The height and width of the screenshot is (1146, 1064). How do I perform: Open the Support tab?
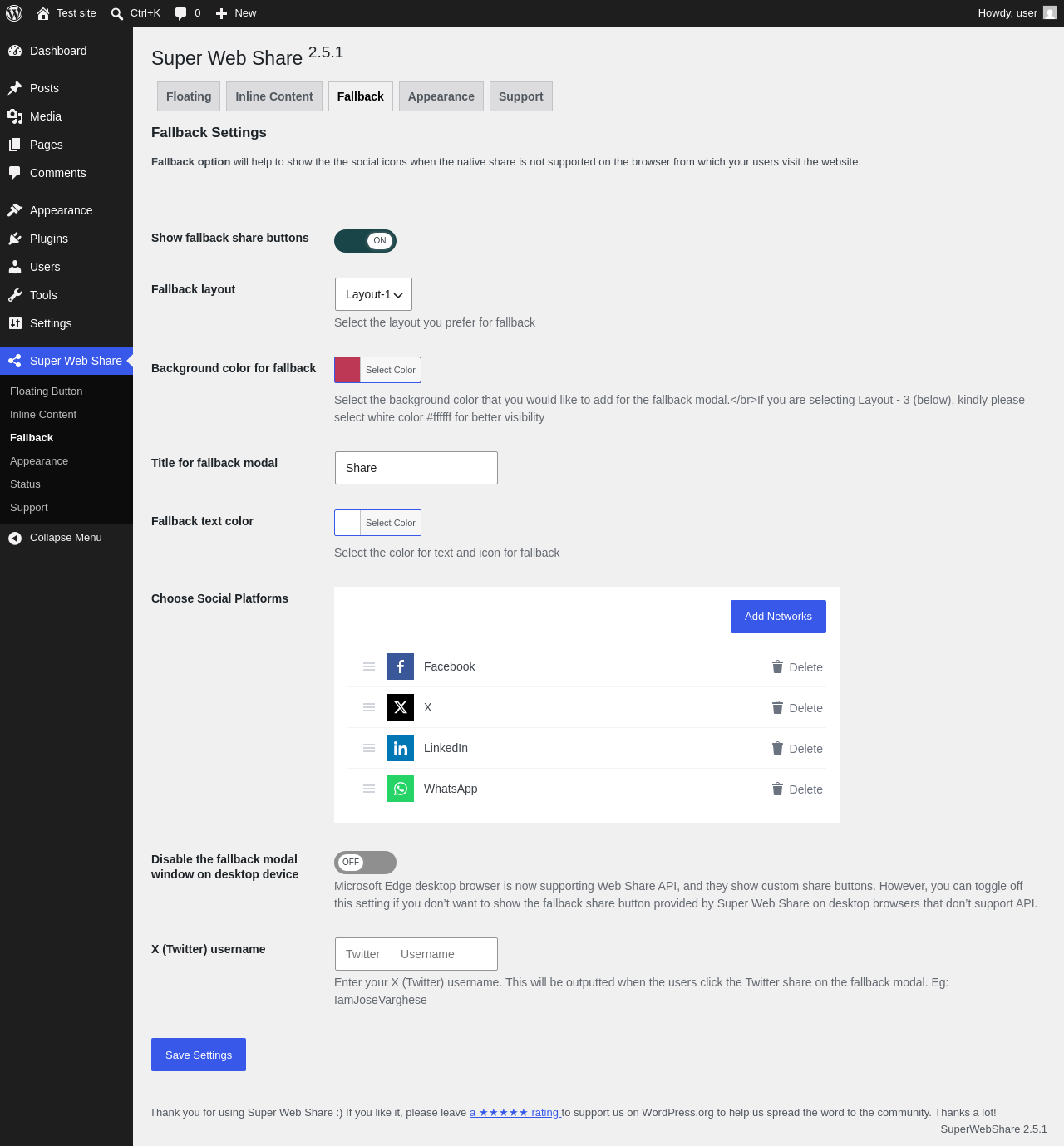[521, 96]
